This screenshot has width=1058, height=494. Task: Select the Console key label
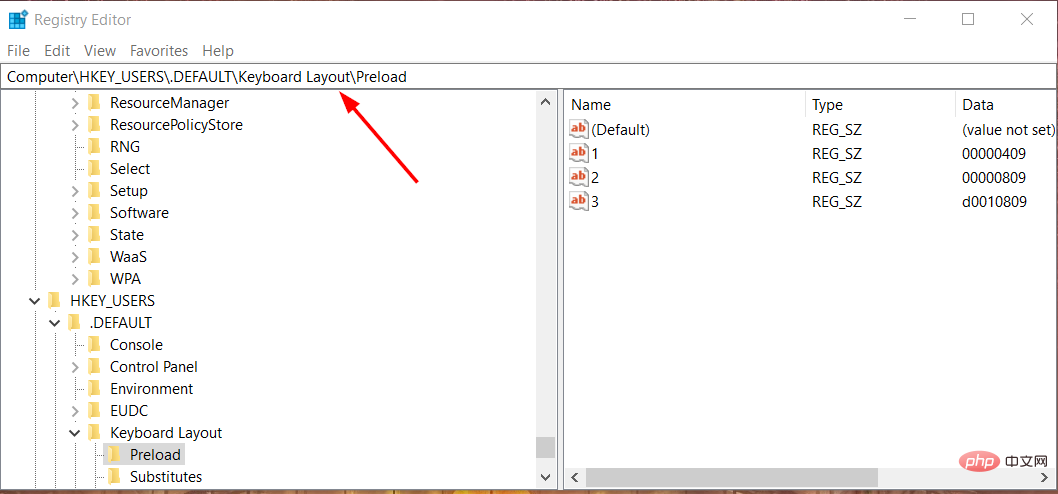point(136,345)
